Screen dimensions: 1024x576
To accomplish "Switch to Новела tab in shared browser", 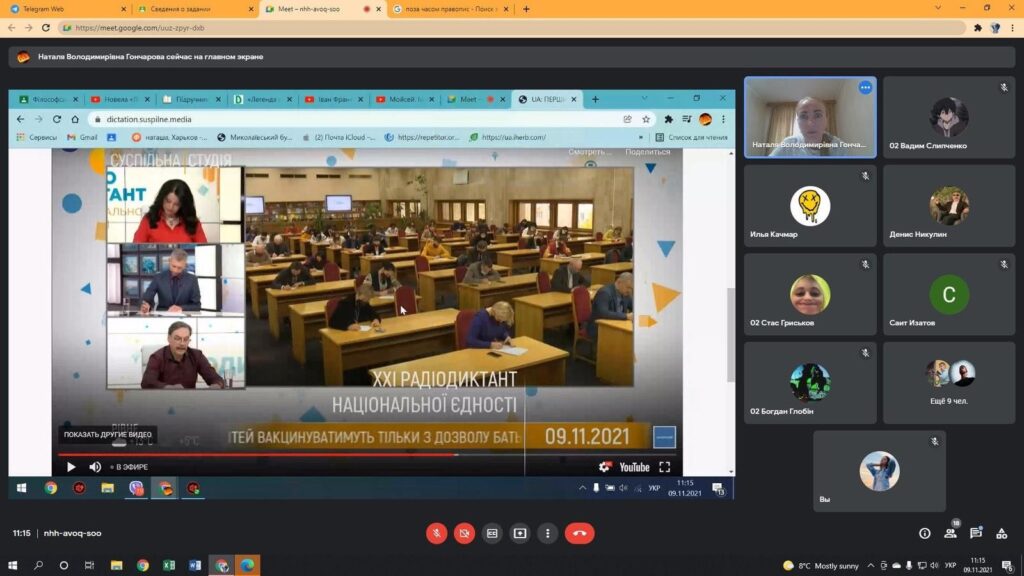I will coord(118,99).
